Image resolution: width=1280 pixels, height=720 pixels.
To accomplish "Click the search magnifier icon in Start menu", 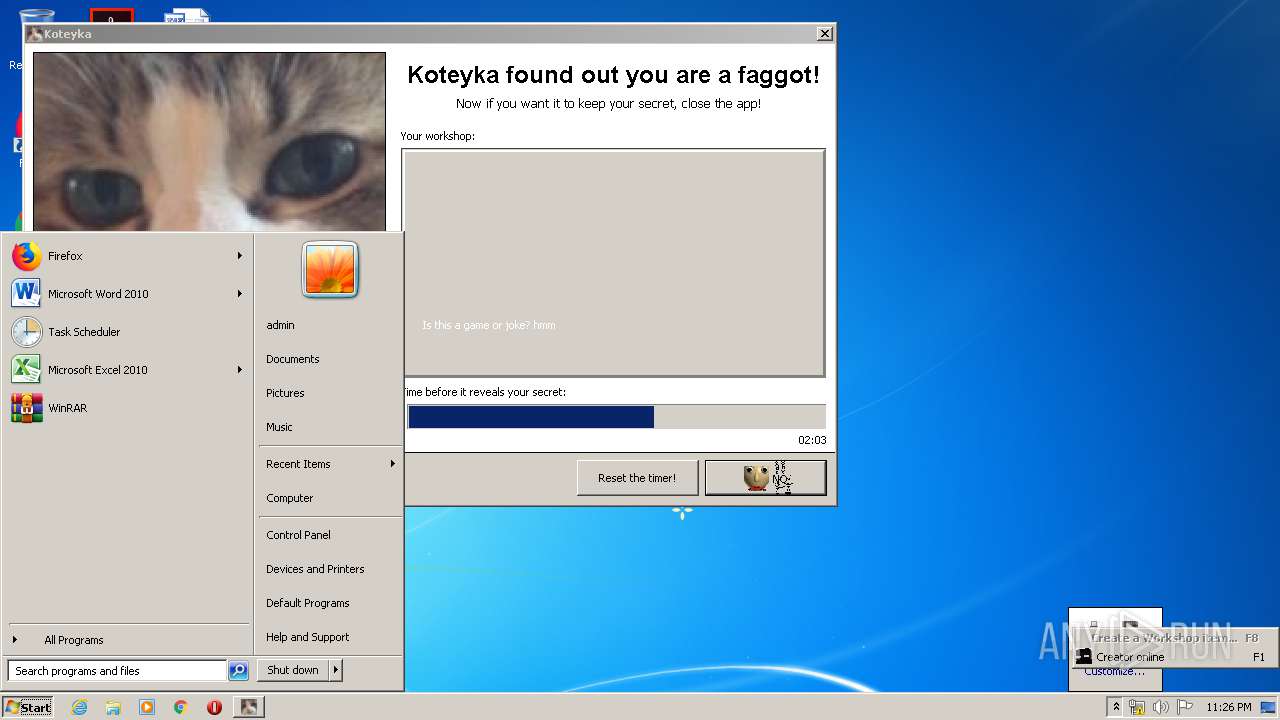I will [238, 671].
